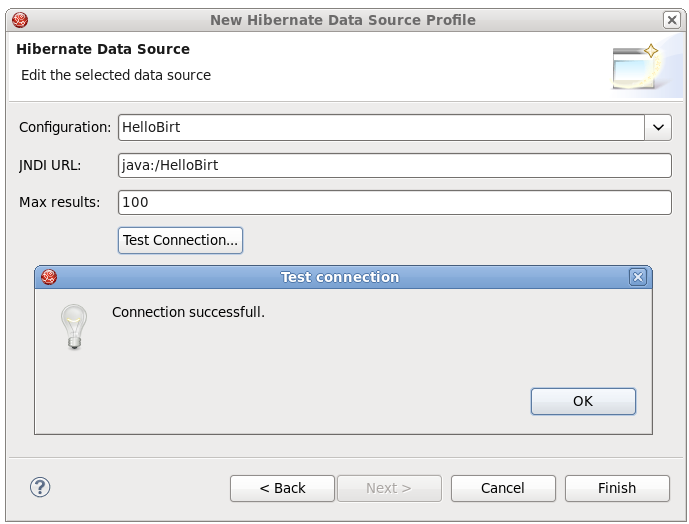Click the greyed-out Next button
The image size is (689, 524).
[389, 488]
